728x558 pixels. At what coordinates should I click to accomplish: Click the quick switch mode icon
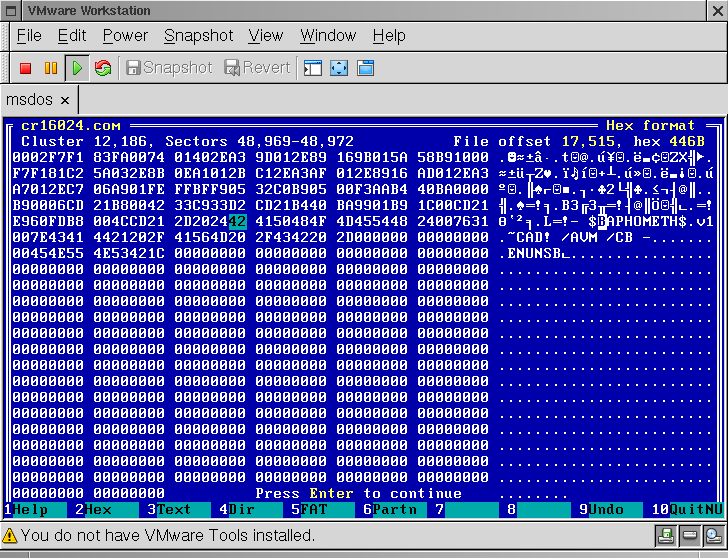[365, 68]
